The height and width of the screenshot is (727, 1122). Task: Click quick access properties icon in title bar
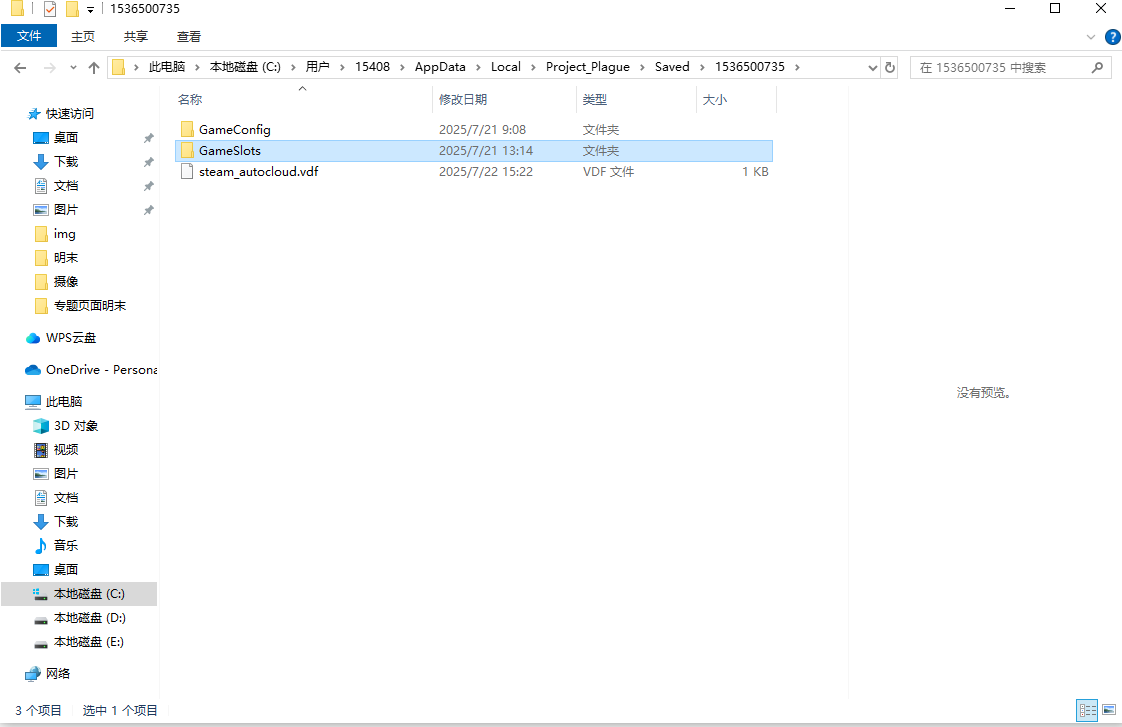pos(50,9)
